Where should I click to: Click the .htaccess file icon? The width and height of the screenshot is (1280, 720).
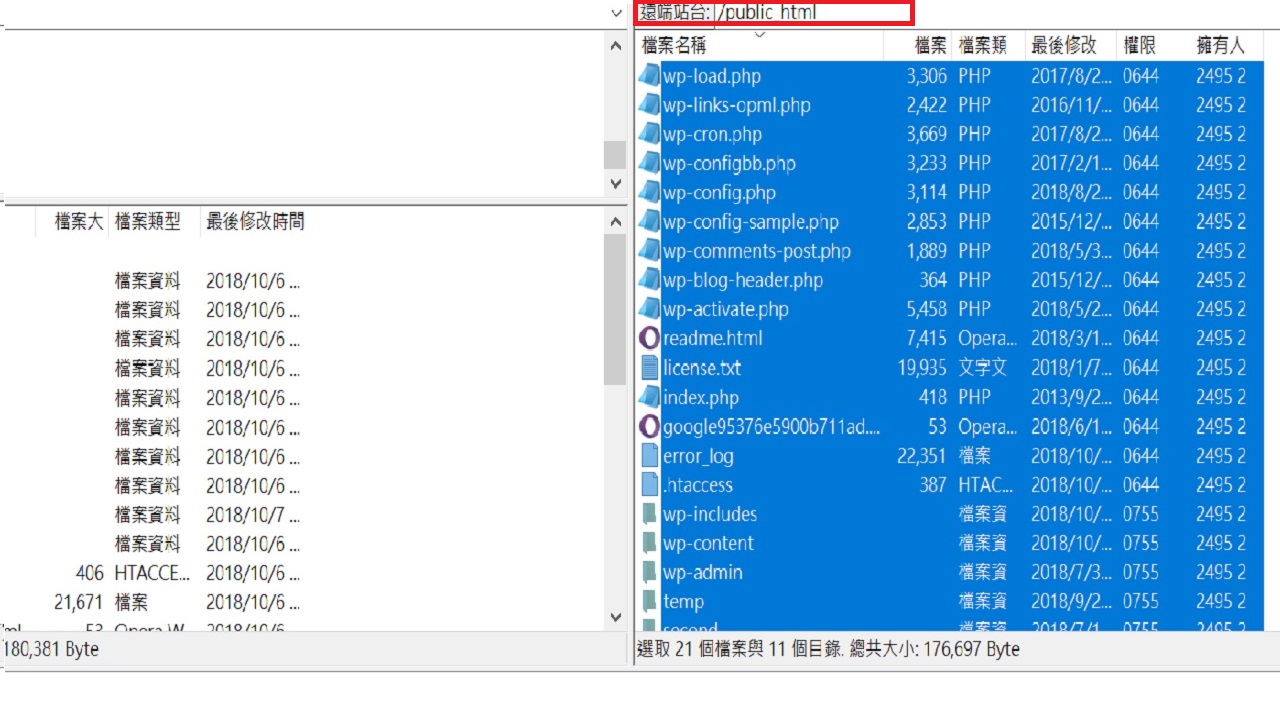coord(649,485)
